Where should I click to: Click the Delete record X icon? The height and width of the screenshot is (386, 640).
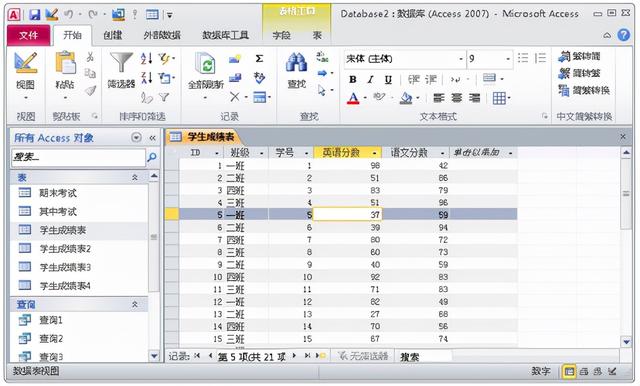tap(234, 97)
